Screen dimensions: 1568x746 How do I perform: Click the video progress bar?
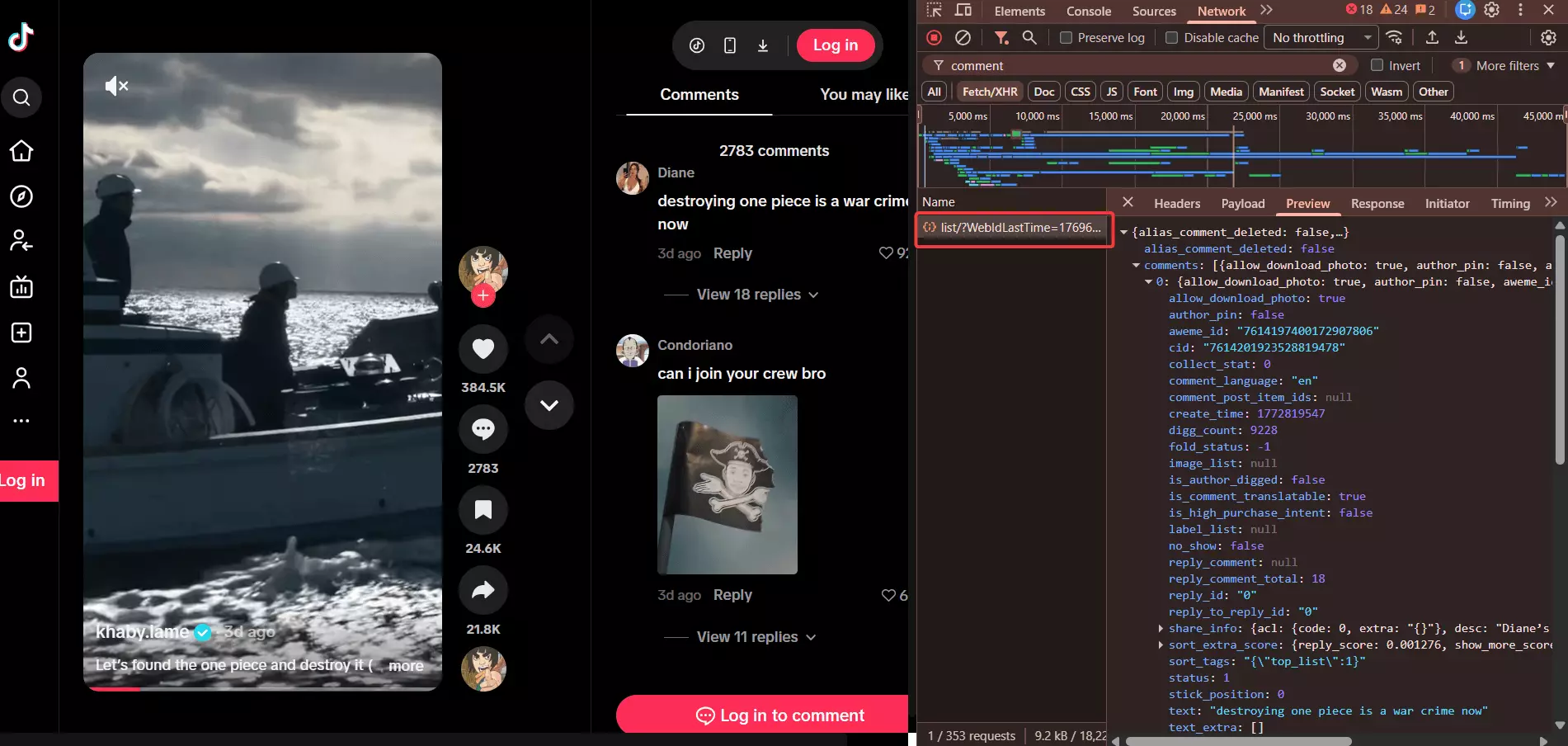pyautogui.click(x=262, y=689)
